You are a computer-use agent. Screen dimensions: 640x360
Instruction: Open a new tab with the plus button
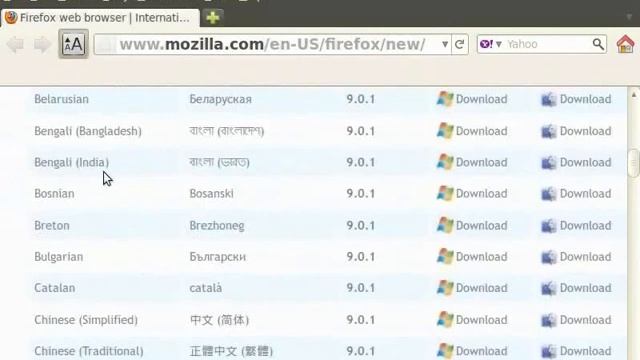tap(213, 18)
